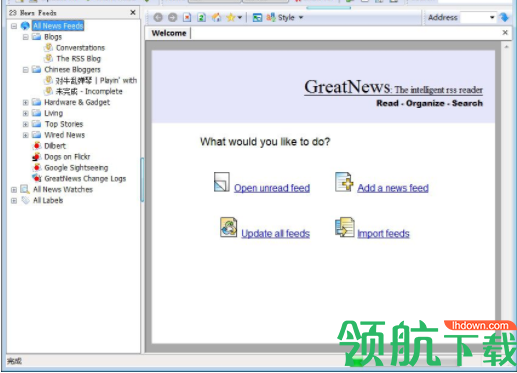
Task: Click the Forward navigation arrow
Action: click(172, 17)
